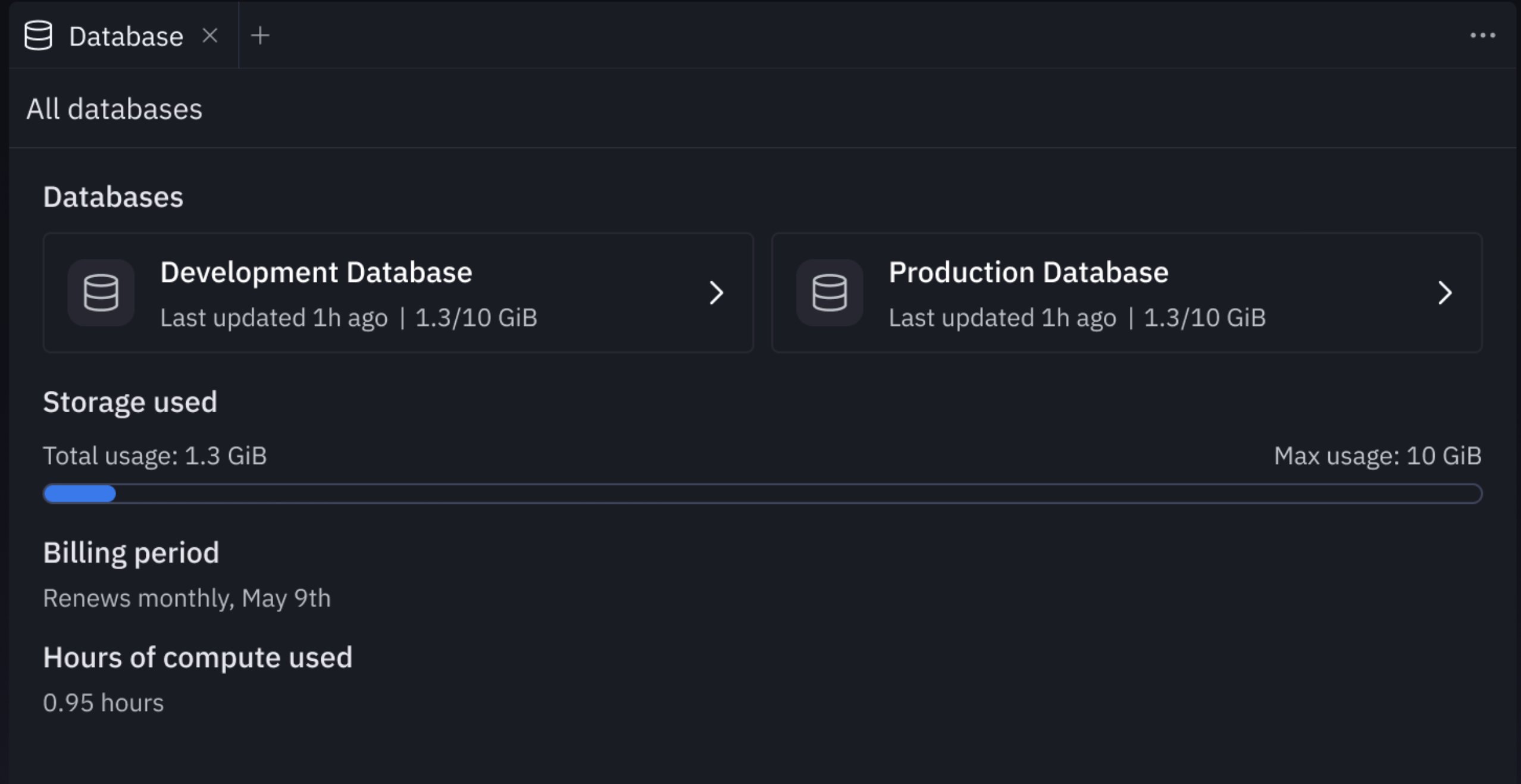
Task: Select the Renews monthly, May 9th text
Action: tap(187, 598)
